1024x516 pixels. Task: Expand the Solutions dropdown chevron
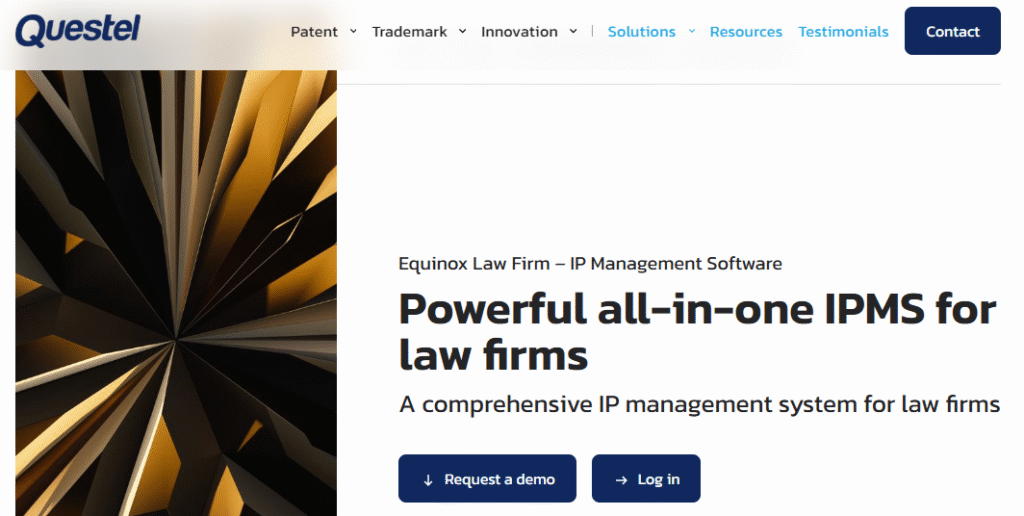pos(692,31)
